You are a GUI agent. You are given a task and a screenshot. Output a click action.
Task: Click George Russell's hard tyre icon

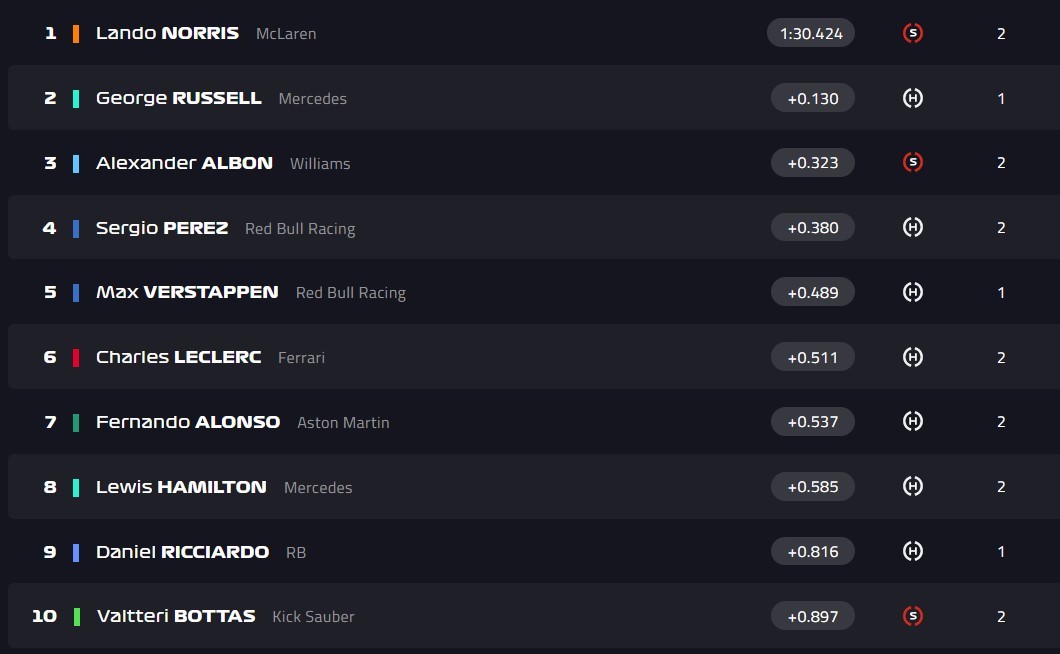click(x=912, y=98)
